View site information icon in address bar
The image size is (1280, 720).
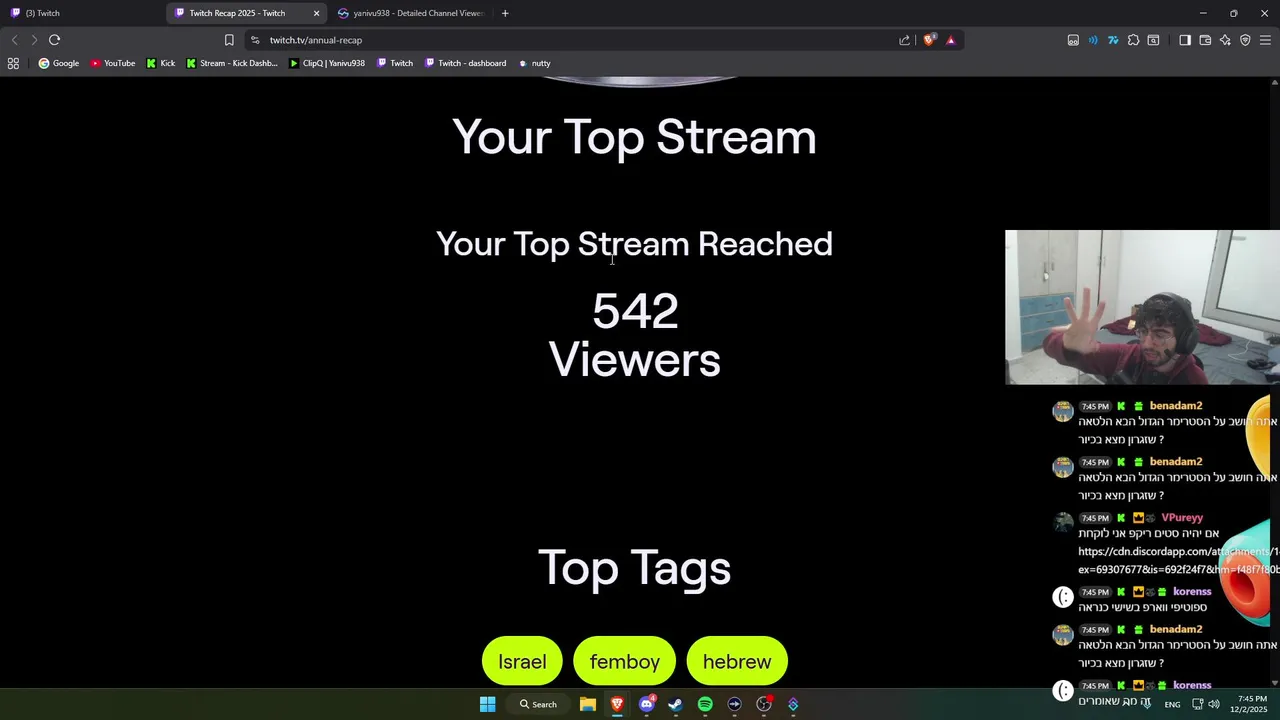point(255,40)
